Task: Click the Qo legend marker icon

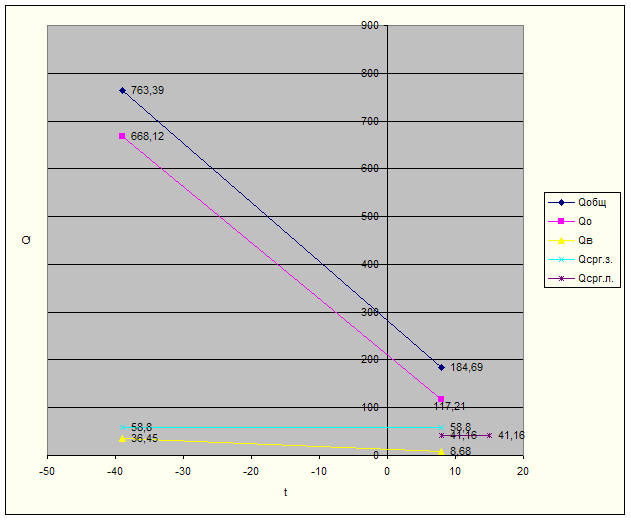Action: click(561, 220)
